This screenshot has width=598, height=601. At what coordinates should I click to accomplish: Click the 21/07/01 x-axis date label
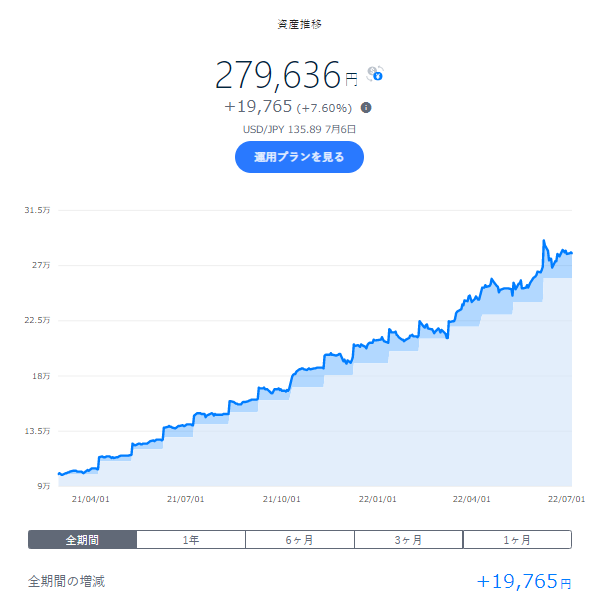point(186,499)
